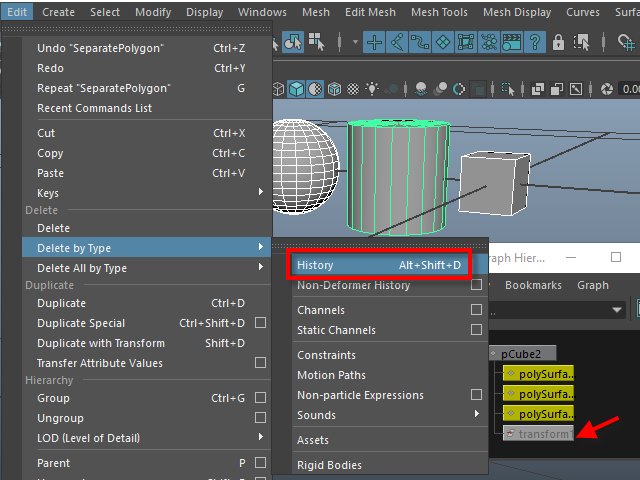This screenshot has height=480, width=640.
Task: Select smooth shade all cube icon
Action: (296, 89)
